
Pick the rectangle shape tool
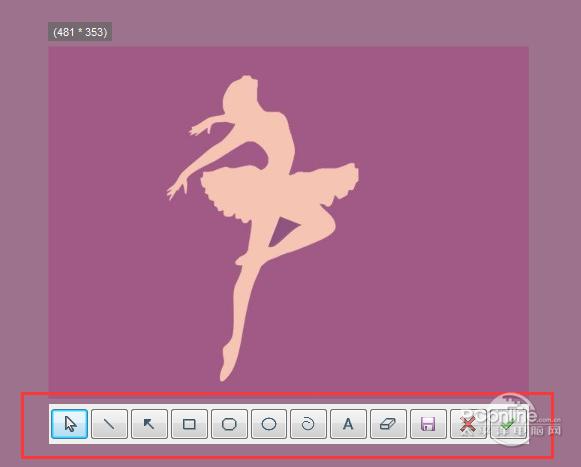coord(189,424)
